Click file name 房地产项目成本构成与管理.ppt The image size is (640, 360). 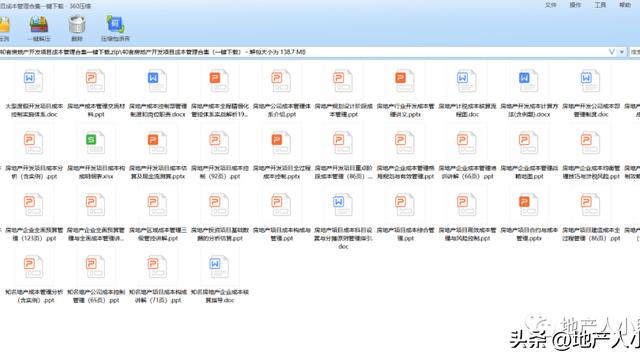(x=282, y=234)
